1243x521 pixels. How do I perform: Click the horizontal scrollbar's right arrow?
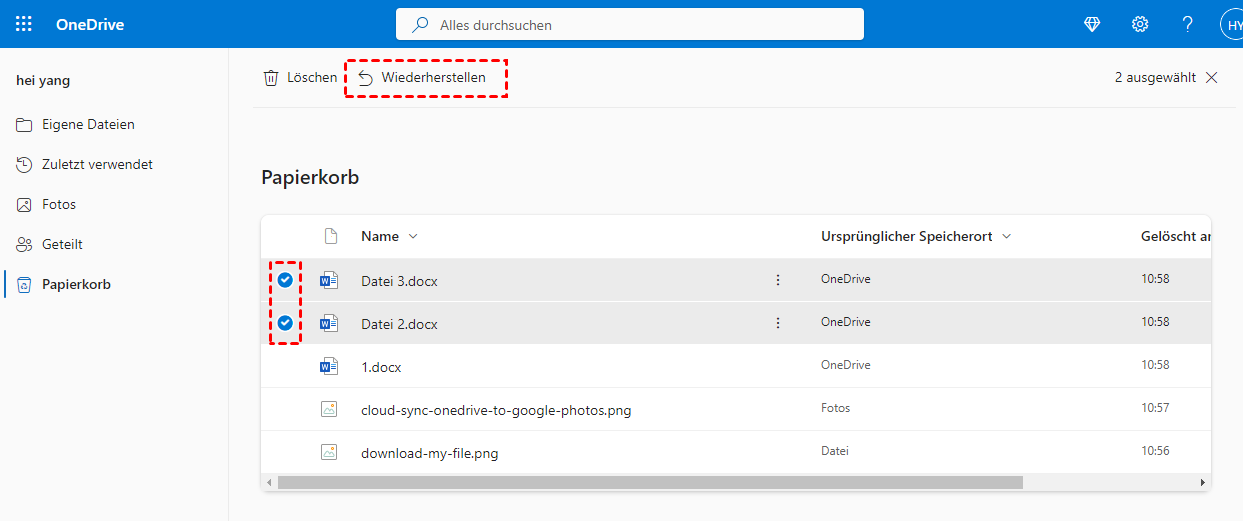[1202, 482]
